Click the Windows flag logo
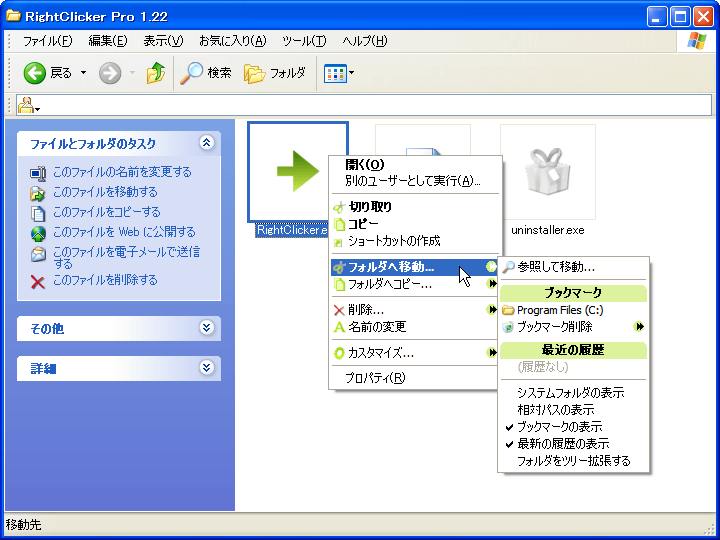 point(697,41)
